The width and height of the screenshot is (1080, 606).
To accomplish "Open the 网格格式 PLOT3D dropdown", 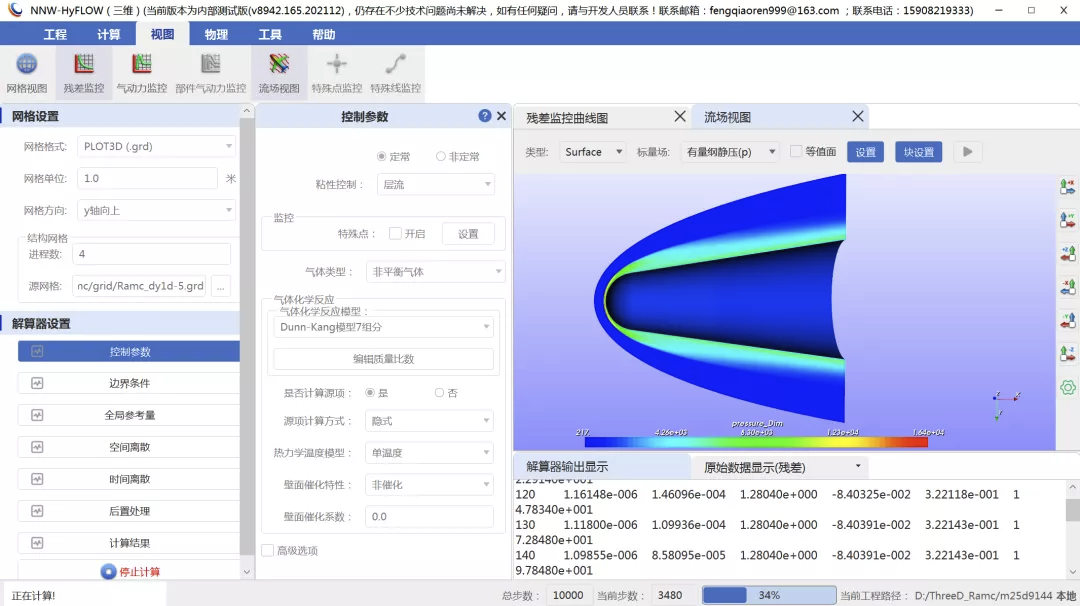I will (x=155, y=146).
